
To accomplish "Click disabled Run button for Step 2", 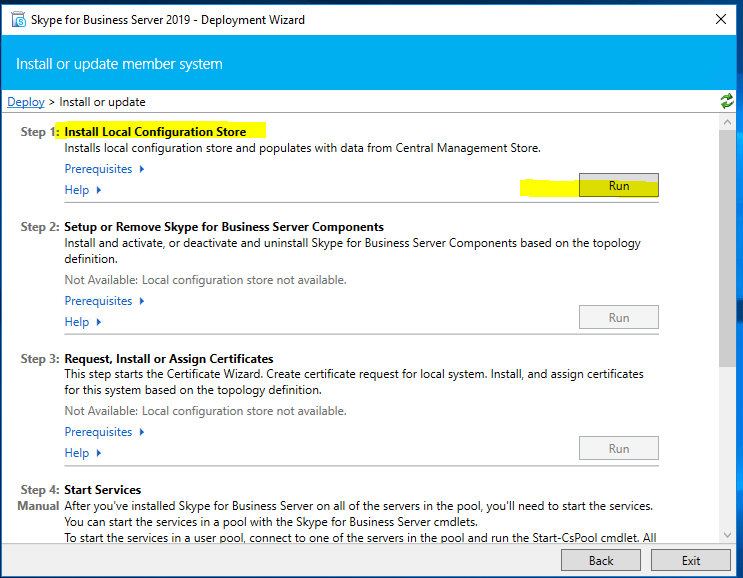I will (x=618, y=317).
